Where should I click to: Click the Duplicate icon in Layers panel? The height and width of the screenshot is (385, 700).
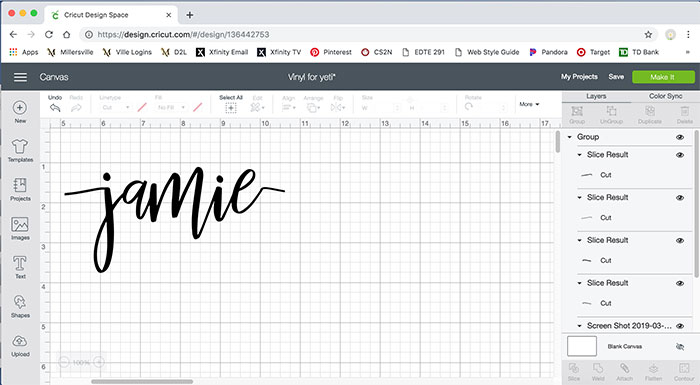[x=650, y=111]
